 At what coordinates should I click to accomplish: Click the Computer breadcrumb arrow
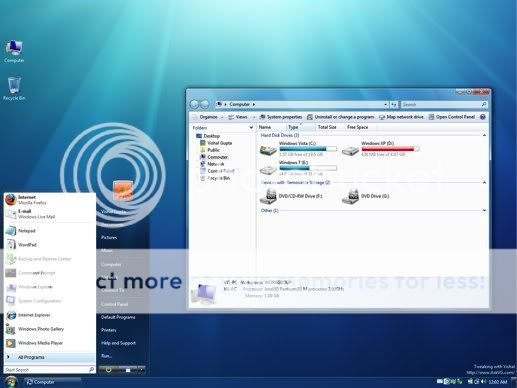point(254,104)
